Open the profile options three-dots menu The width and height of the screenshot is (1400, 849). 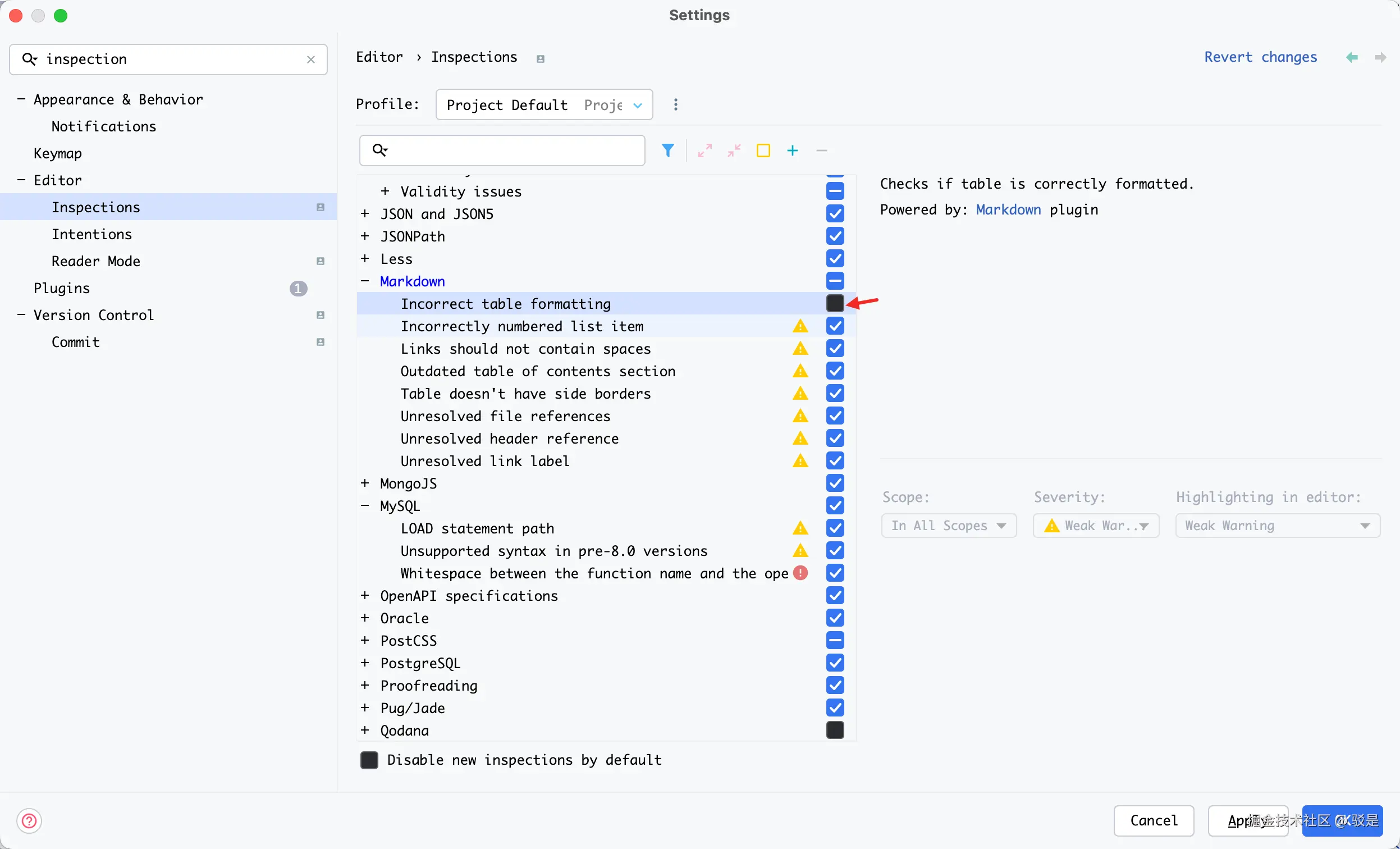[x=675, y=104]
